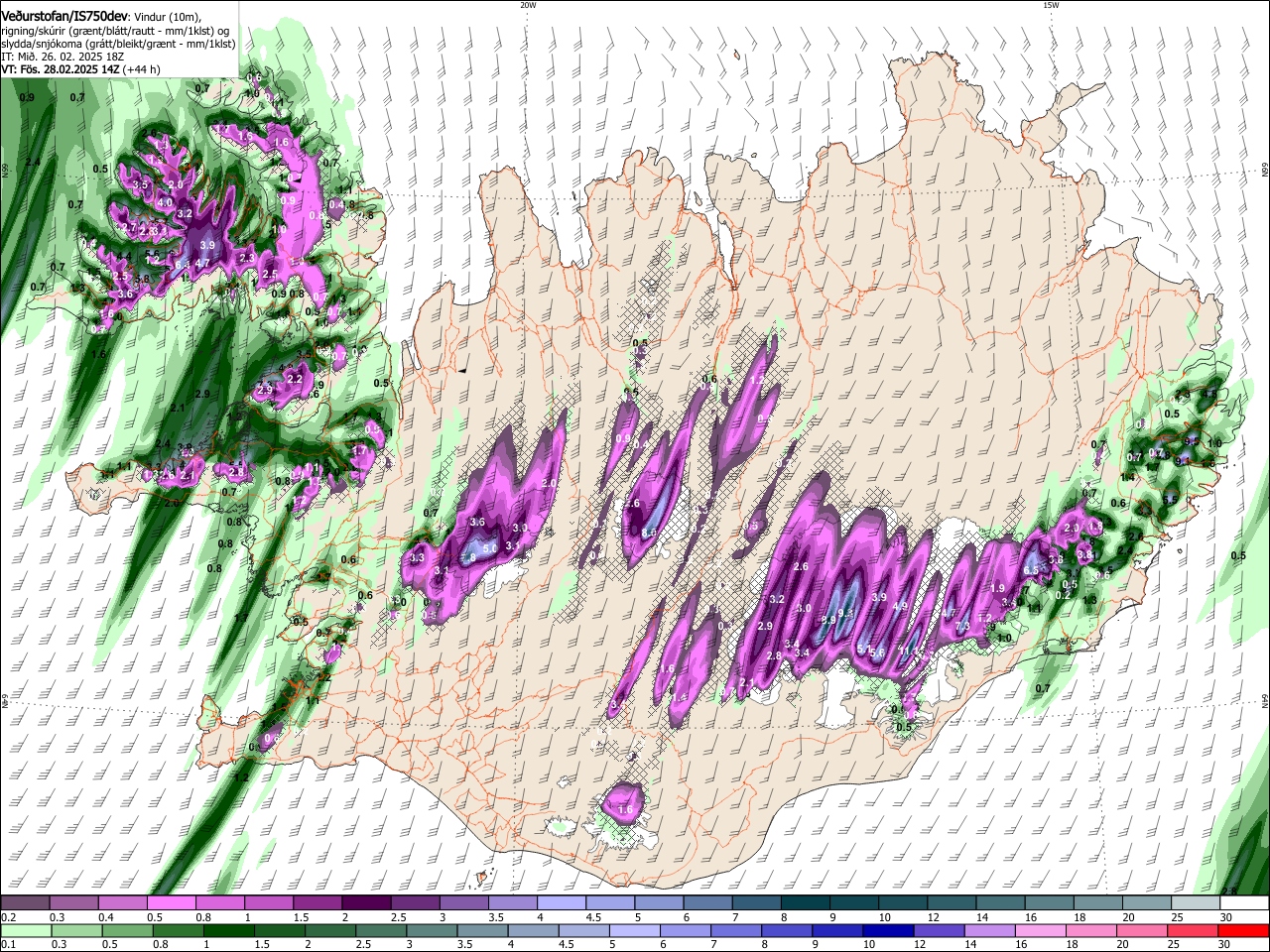Select the light pink 16 mm rain swatch

[x=1039, y=931]
